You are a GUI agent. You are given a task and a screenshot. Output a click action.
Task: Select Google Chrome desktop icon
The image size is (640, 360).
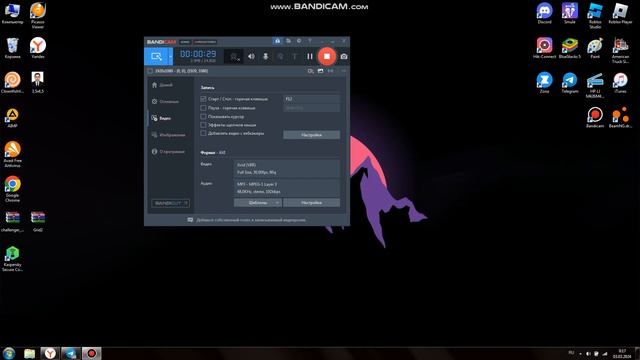[13, 189]
